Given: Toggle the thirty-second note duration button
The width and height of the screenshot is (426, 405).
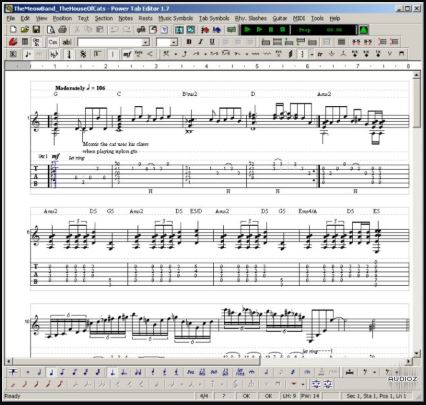Looking at the screenshot, I should tap(86, 372).
